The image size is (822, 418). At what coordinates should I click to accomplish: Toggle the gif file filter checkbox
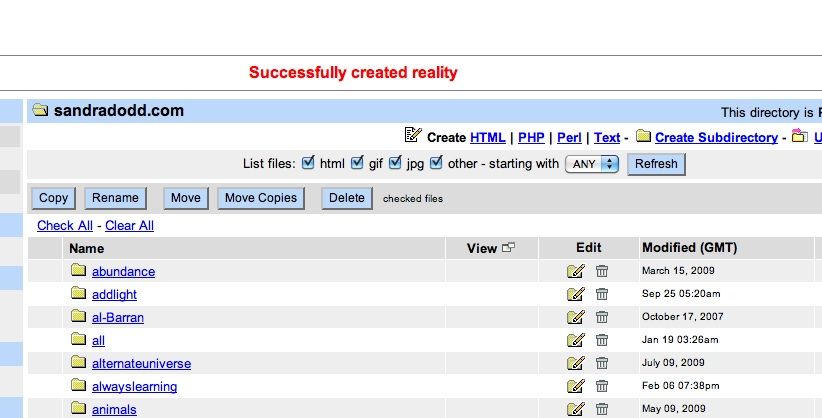click(357, 162)
